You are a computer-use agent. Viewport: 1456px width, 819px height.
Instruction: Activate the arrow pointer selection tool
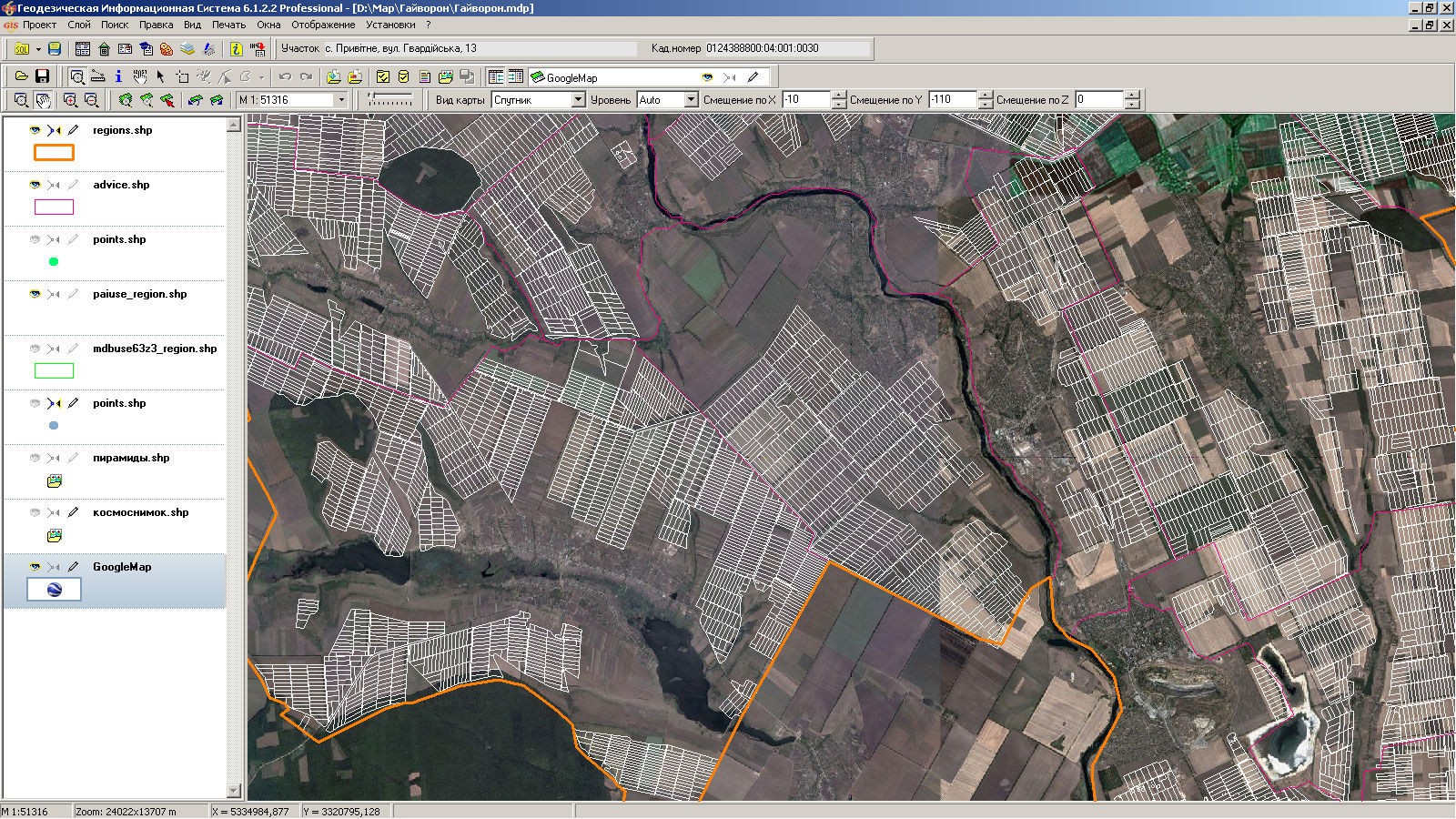160,77
